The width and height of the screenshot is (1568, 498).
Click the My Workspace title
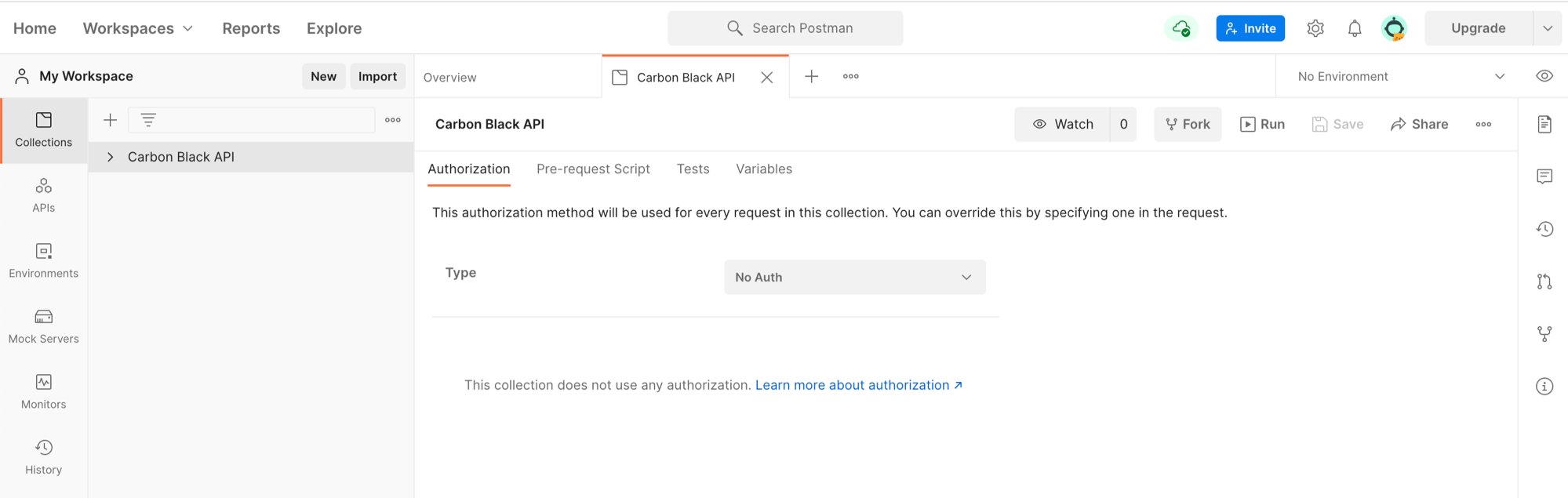click(86, 76)
